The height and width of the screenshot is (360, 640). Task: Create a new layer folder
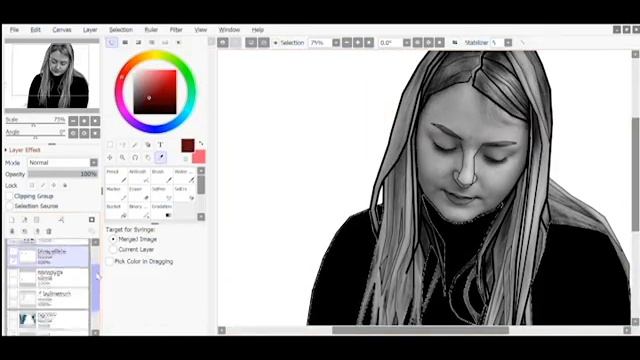36,220
